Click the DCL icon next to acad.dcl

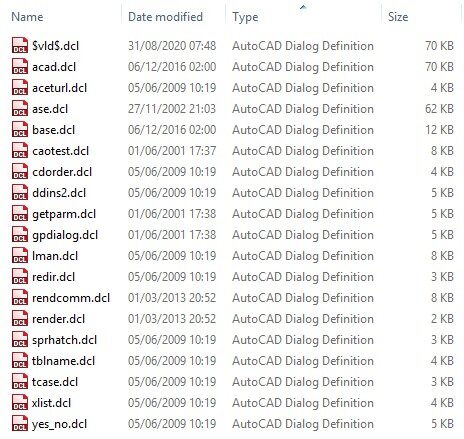tap(20, 66)
